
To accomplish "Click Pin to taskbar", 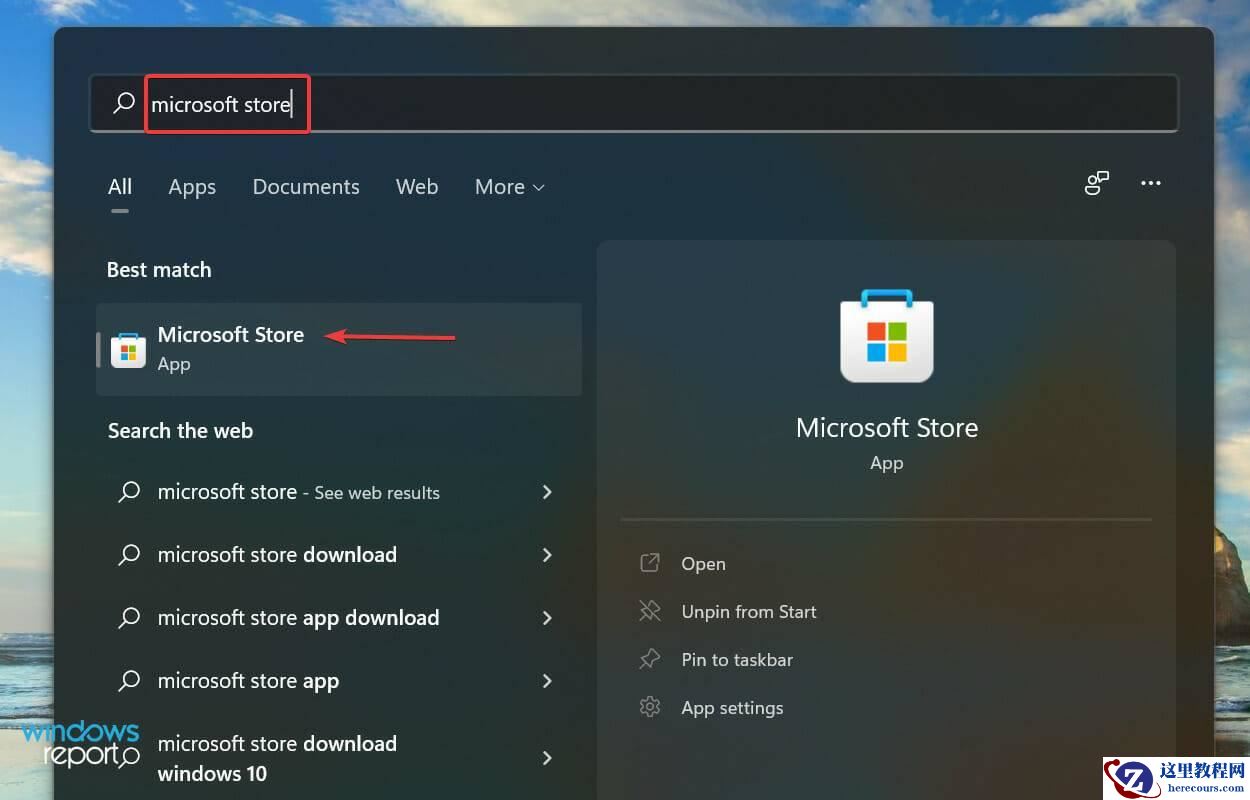I will (x=736, y=659).
